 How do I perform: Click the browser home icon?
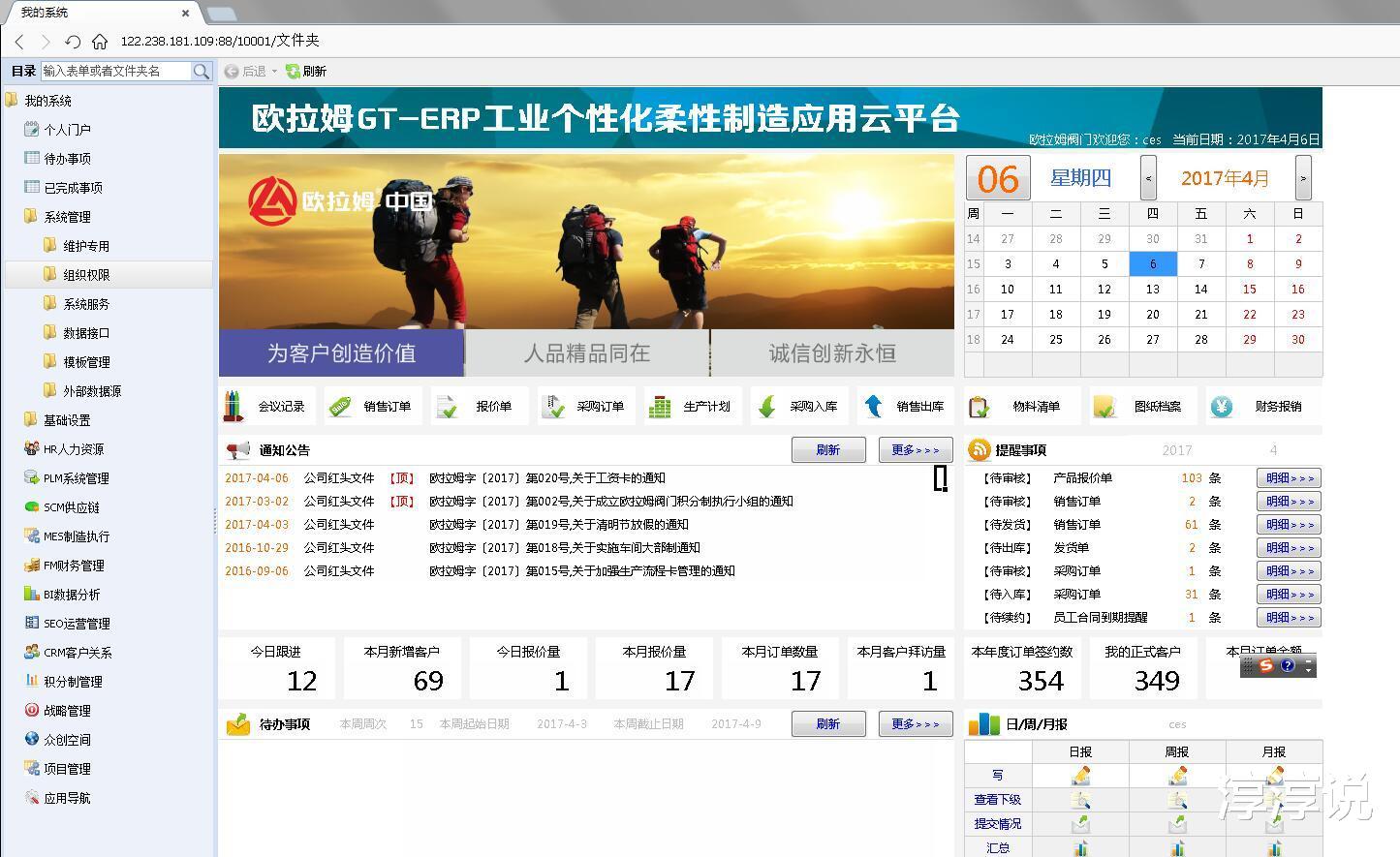[100, 41]
